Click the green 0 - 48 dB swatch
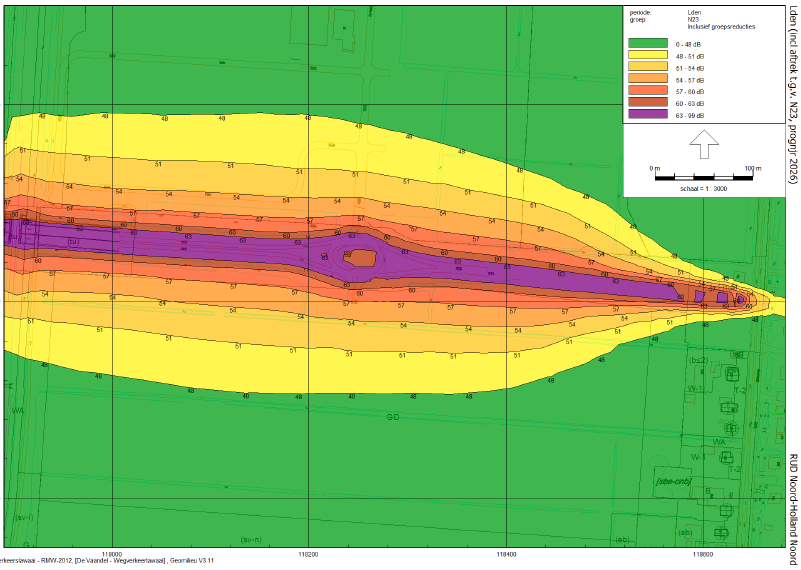 [x=646, y=44]
